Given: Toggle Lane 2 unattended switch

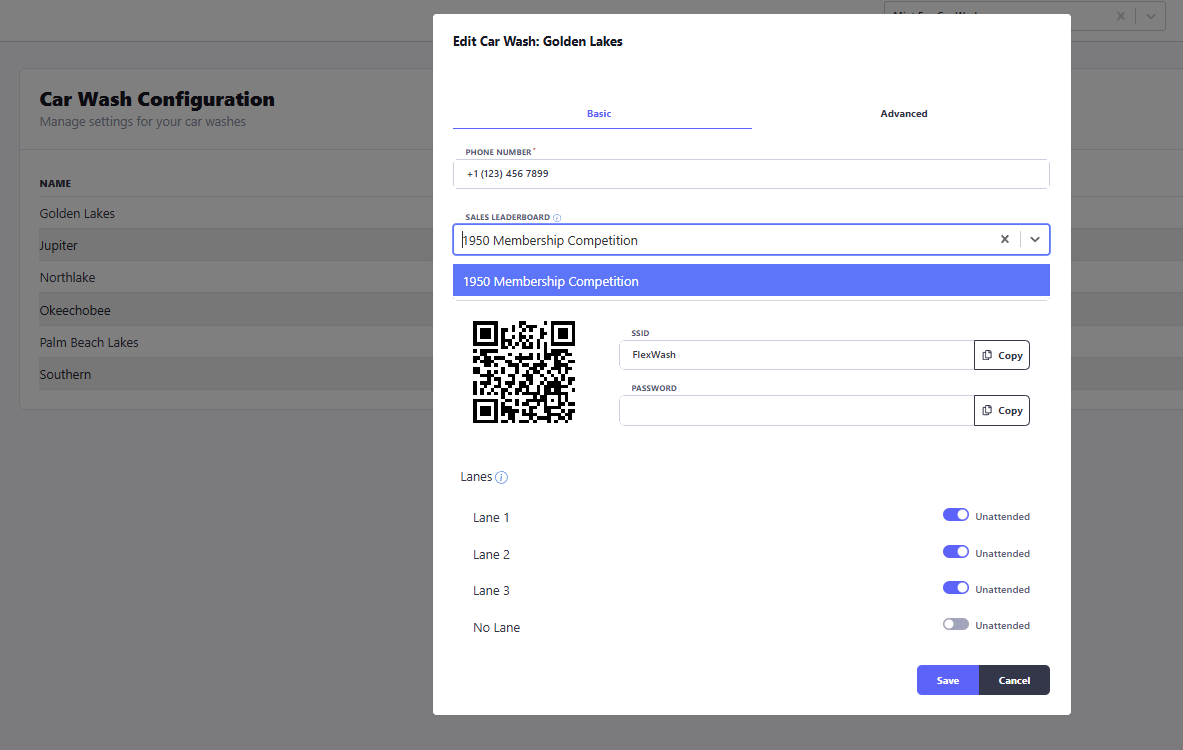Looking at the screenshot, I should coord(955,552).
